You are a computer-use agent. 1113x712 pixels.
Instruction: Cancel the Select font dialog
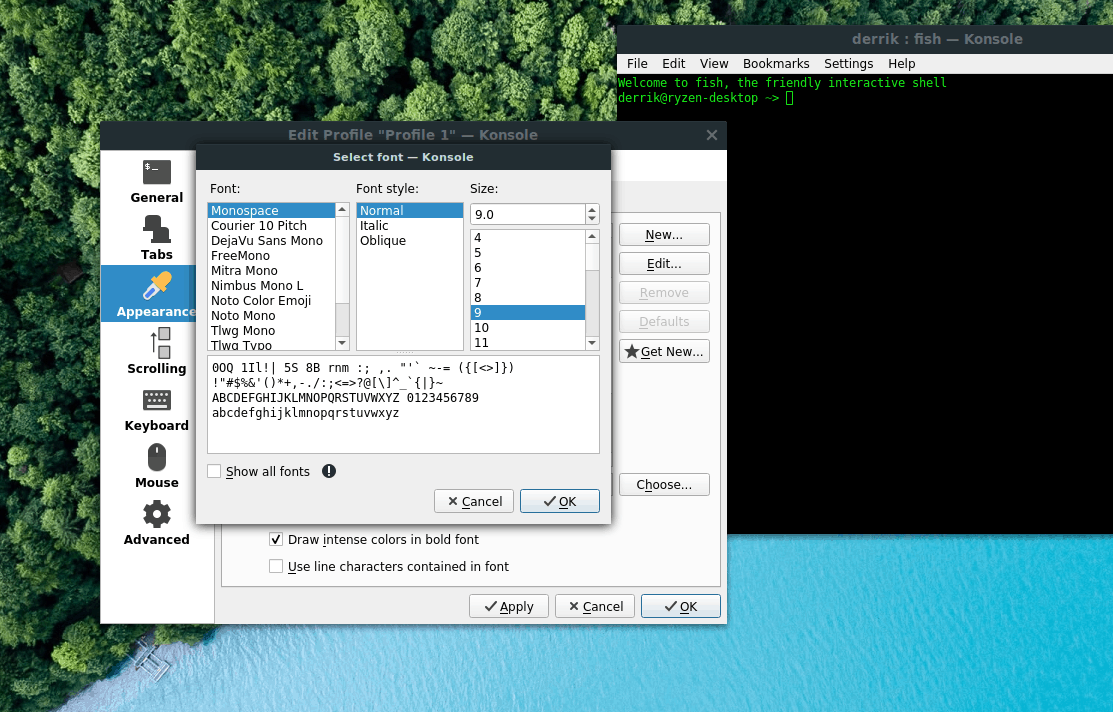click(x=473, y=501)
